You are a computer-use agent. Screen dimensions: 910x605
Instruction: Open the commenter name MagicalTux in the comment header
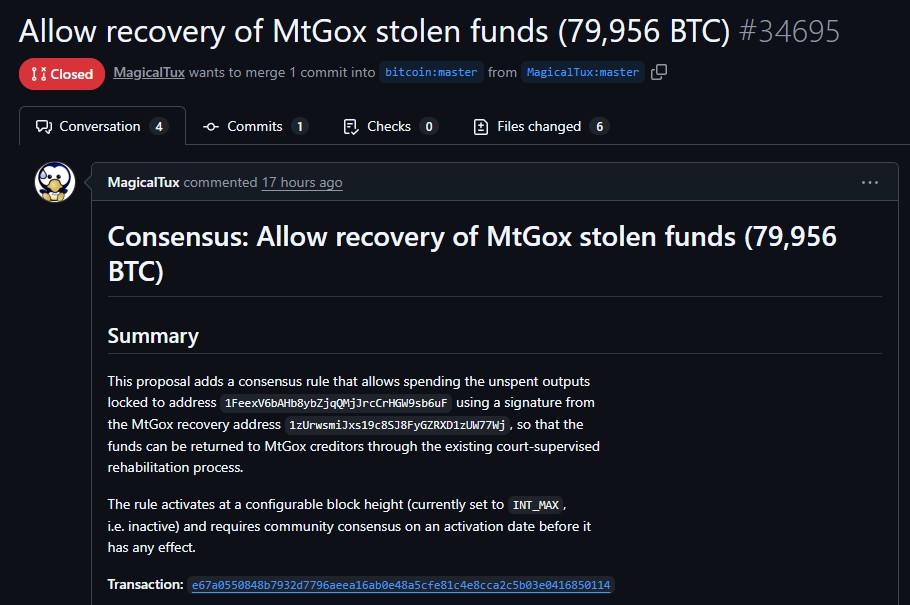coord(144,182)
